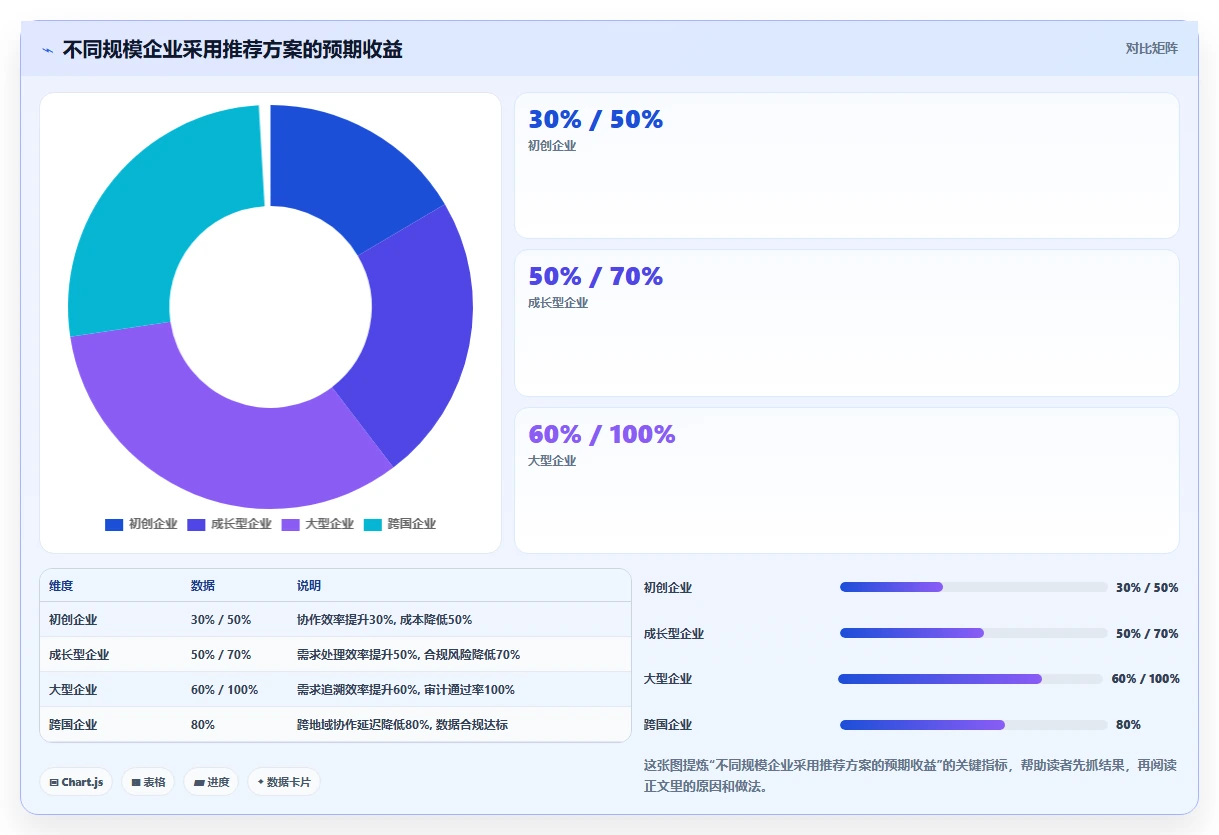Screen dimensions: 1219x835
Task: Select the 60% / 100% data card
Action: click(847, 480)
